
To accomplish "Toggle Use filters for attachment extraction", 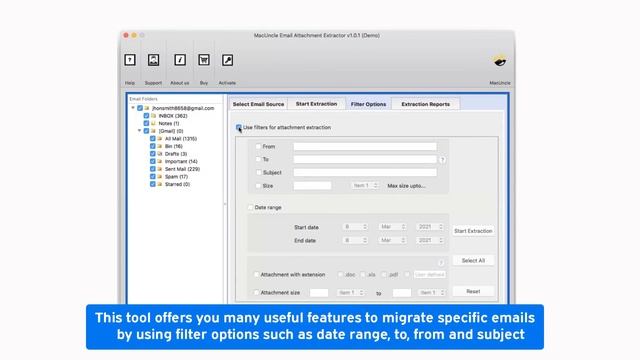I will click(239, 127).
